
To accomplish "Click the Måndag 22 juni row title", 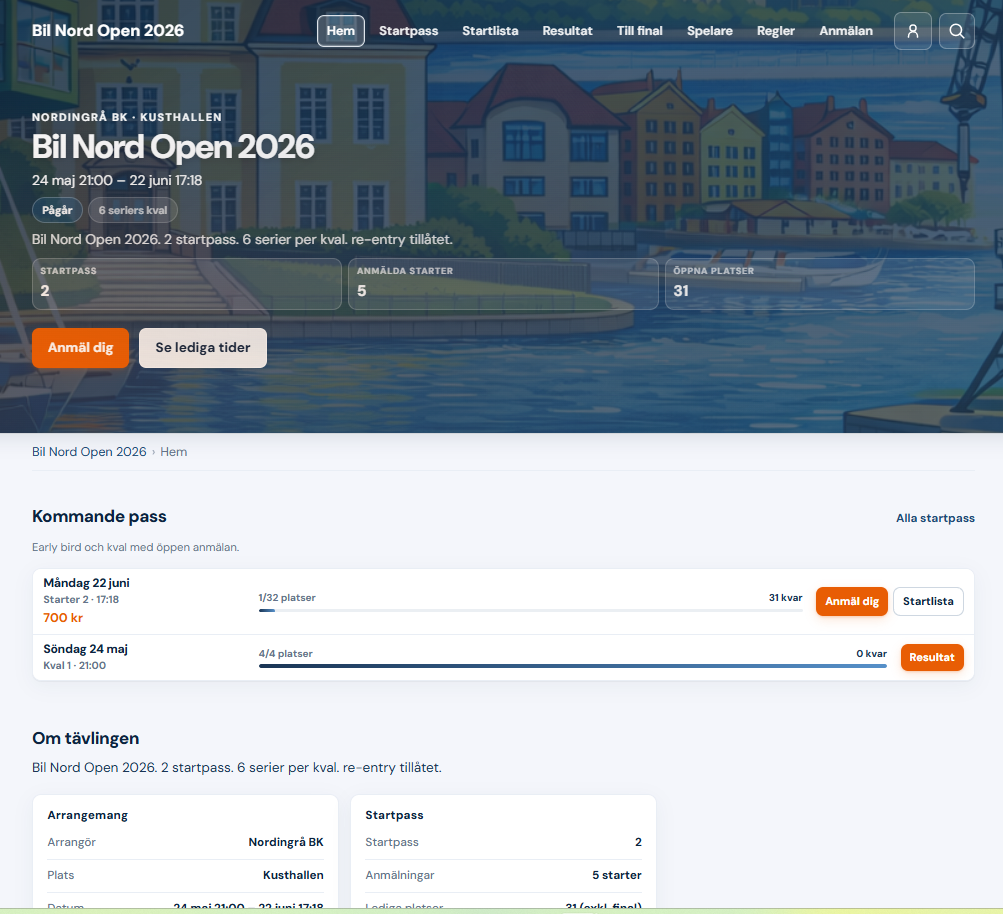I will tap(86, 583).
